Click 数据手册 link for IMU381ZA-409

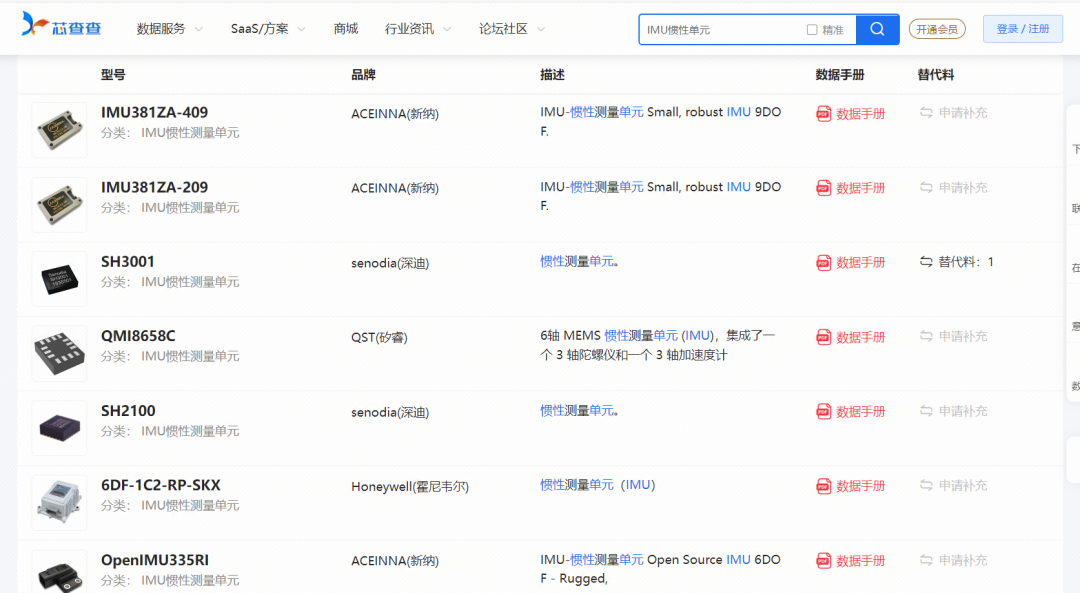860,114
